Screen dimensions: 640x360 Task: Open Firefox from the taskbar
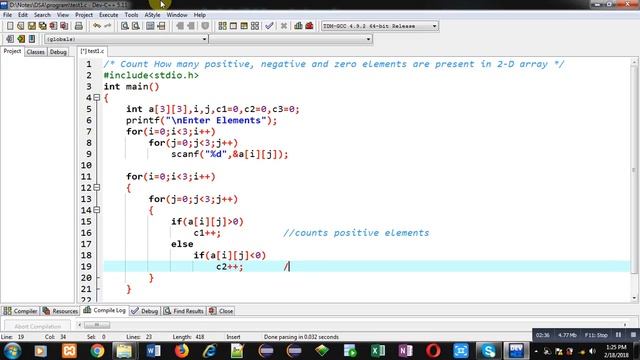[182, 351]
